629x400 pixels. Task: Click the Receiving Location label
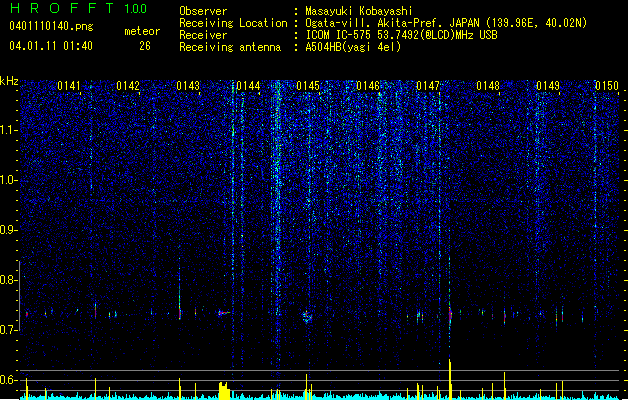pyautogui.click(x=233, y=23)
